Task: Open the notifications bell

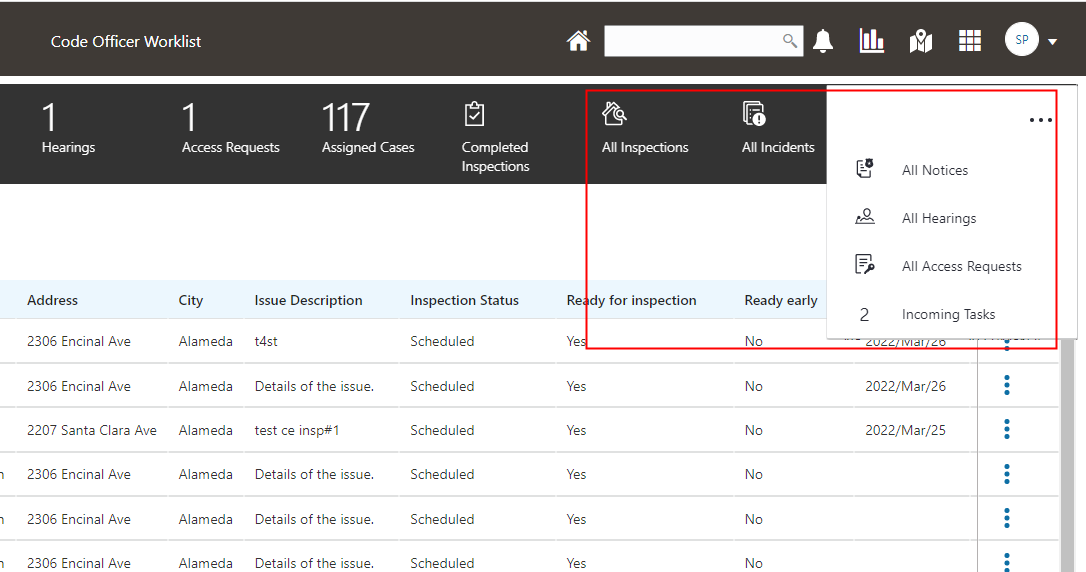Action: point(823,41)
